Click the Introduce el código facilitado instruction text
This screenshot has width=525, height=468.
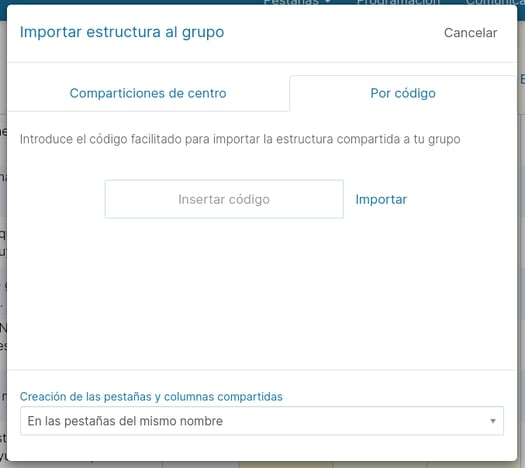pos(240,139)
